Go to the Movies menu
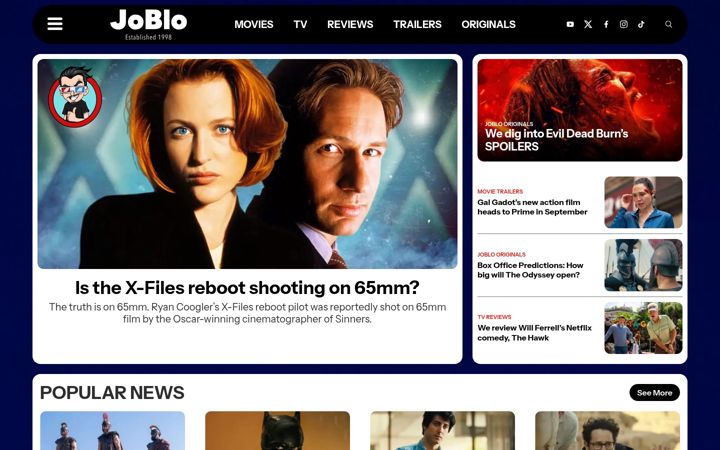The image size is (720, 450). (x=253, y=24)
